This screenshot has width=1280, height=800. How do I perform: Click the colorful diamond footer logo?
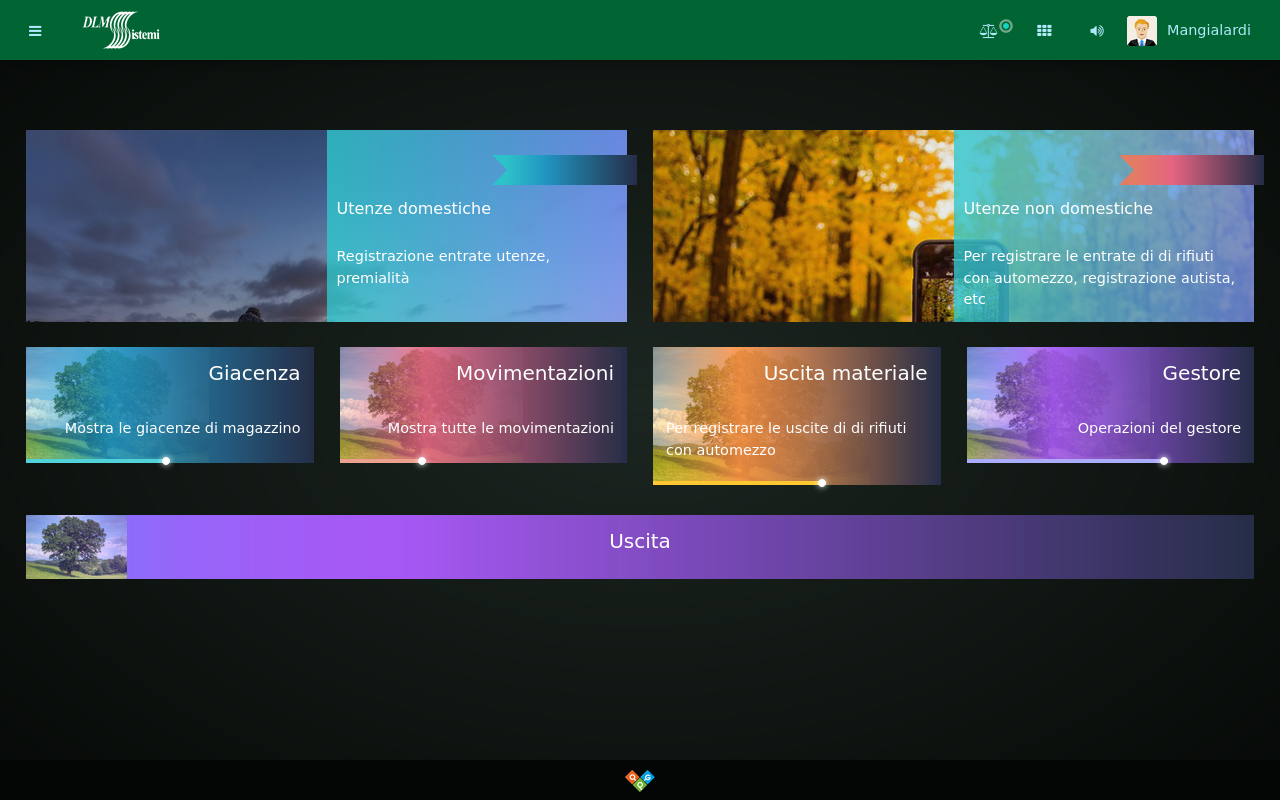click(x=640, y=780)
